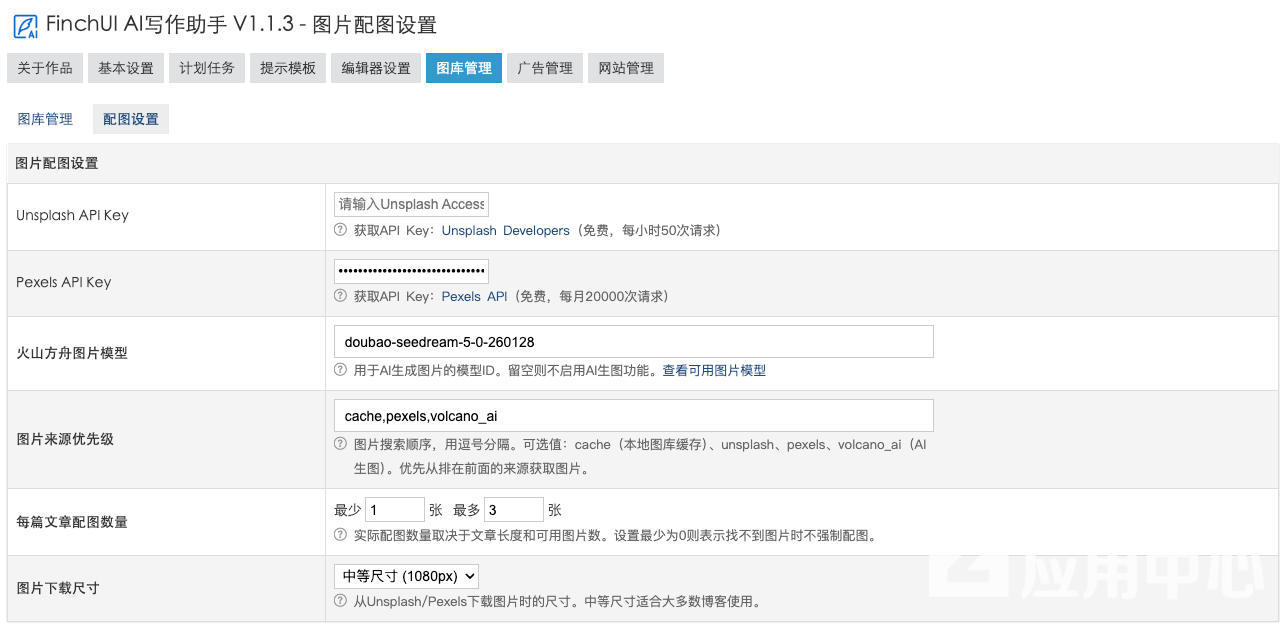This screenshot has width=1283, height=630.
Task: Click the Unsplash API Key input field
Action: pos(410,204)
